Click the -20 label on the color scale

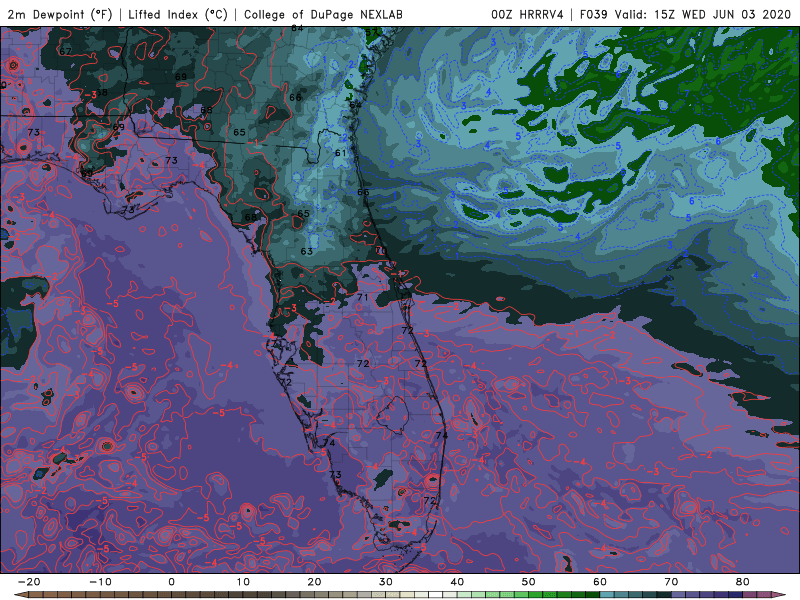[29, 582]
